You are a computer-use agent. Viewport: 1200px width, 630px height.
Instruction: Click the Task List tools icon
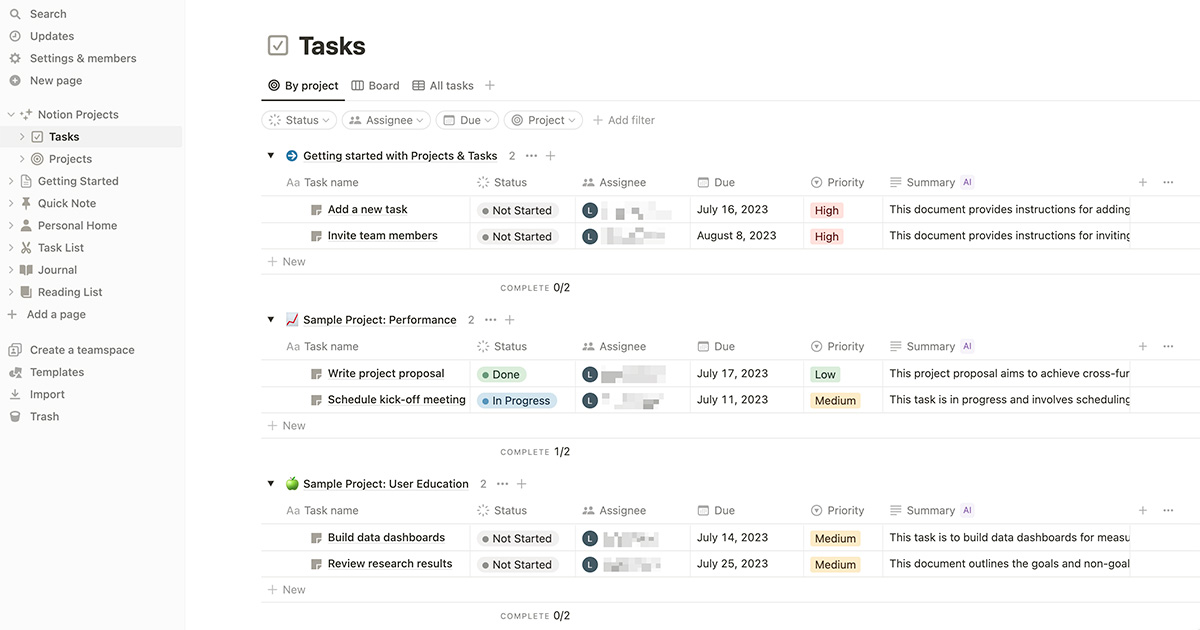click(x=26, y=247)
